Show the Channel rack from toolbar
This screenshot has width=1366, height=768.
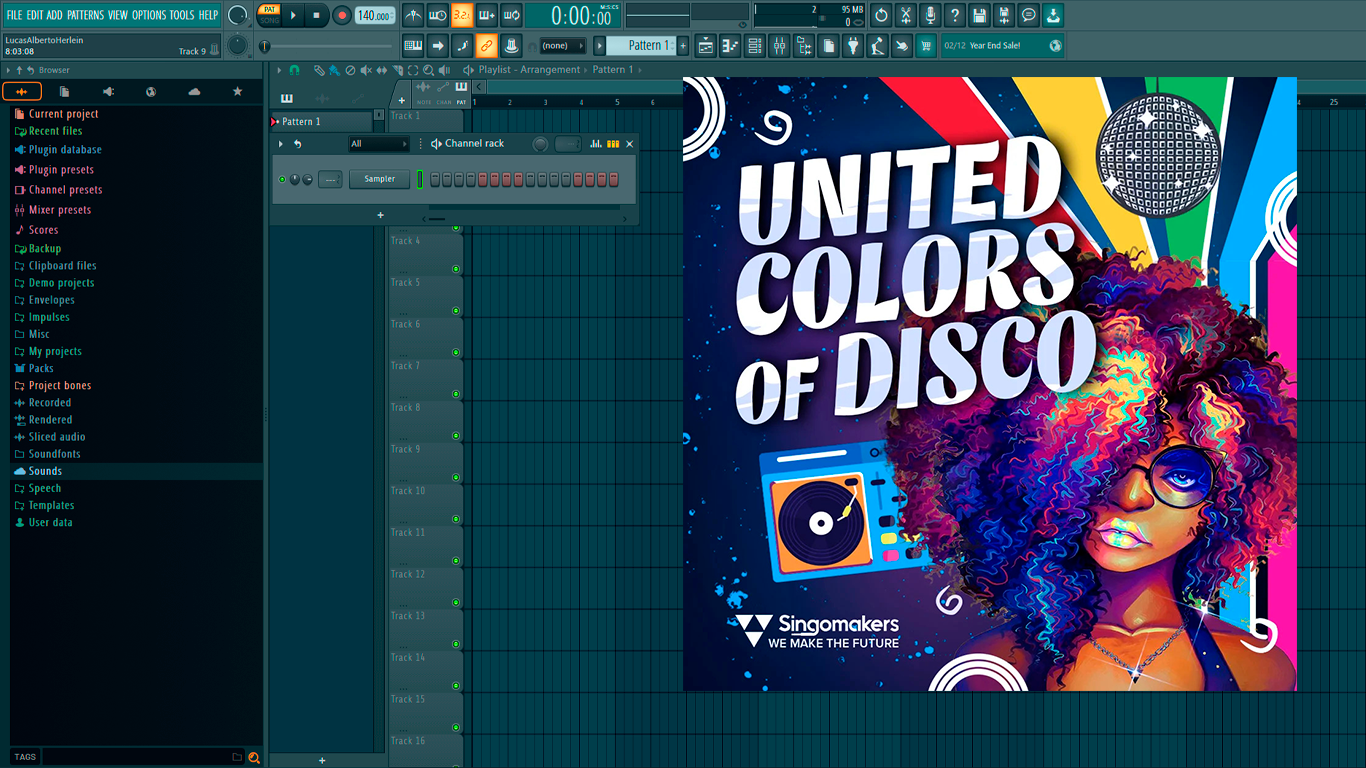(x=755, y=45)
